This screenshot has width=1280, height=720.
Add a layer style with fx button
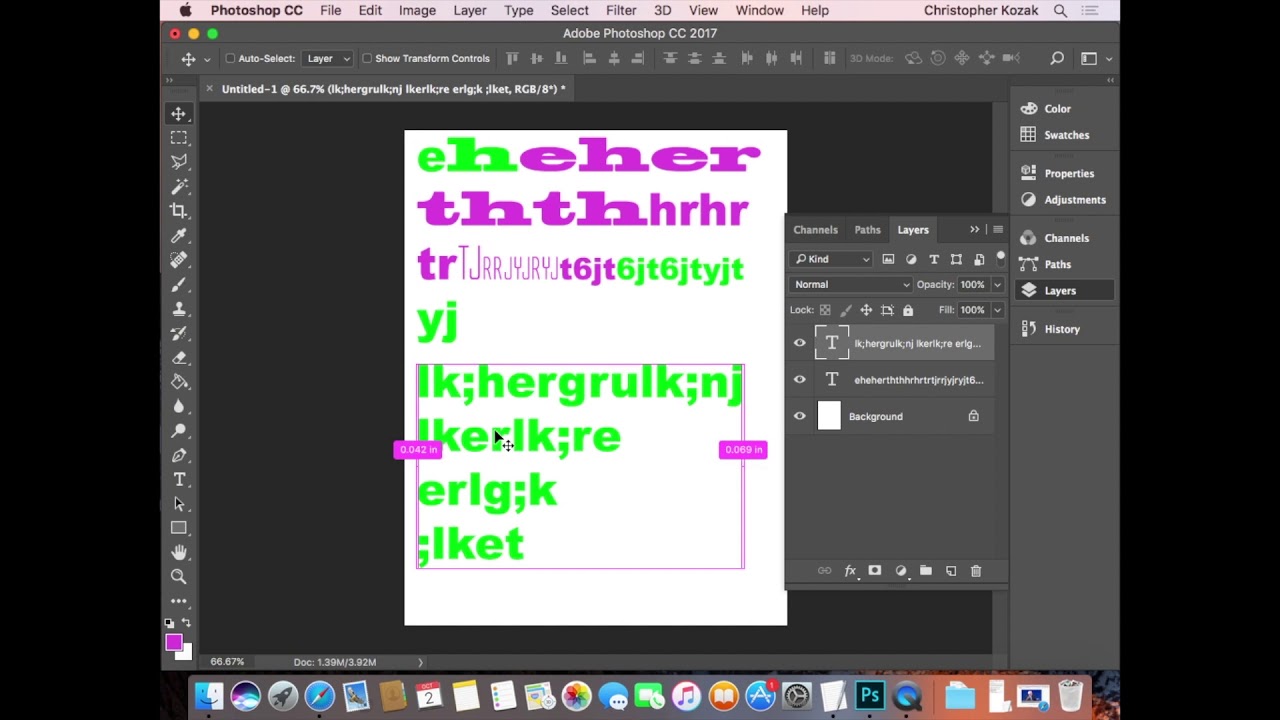point(850,571)
